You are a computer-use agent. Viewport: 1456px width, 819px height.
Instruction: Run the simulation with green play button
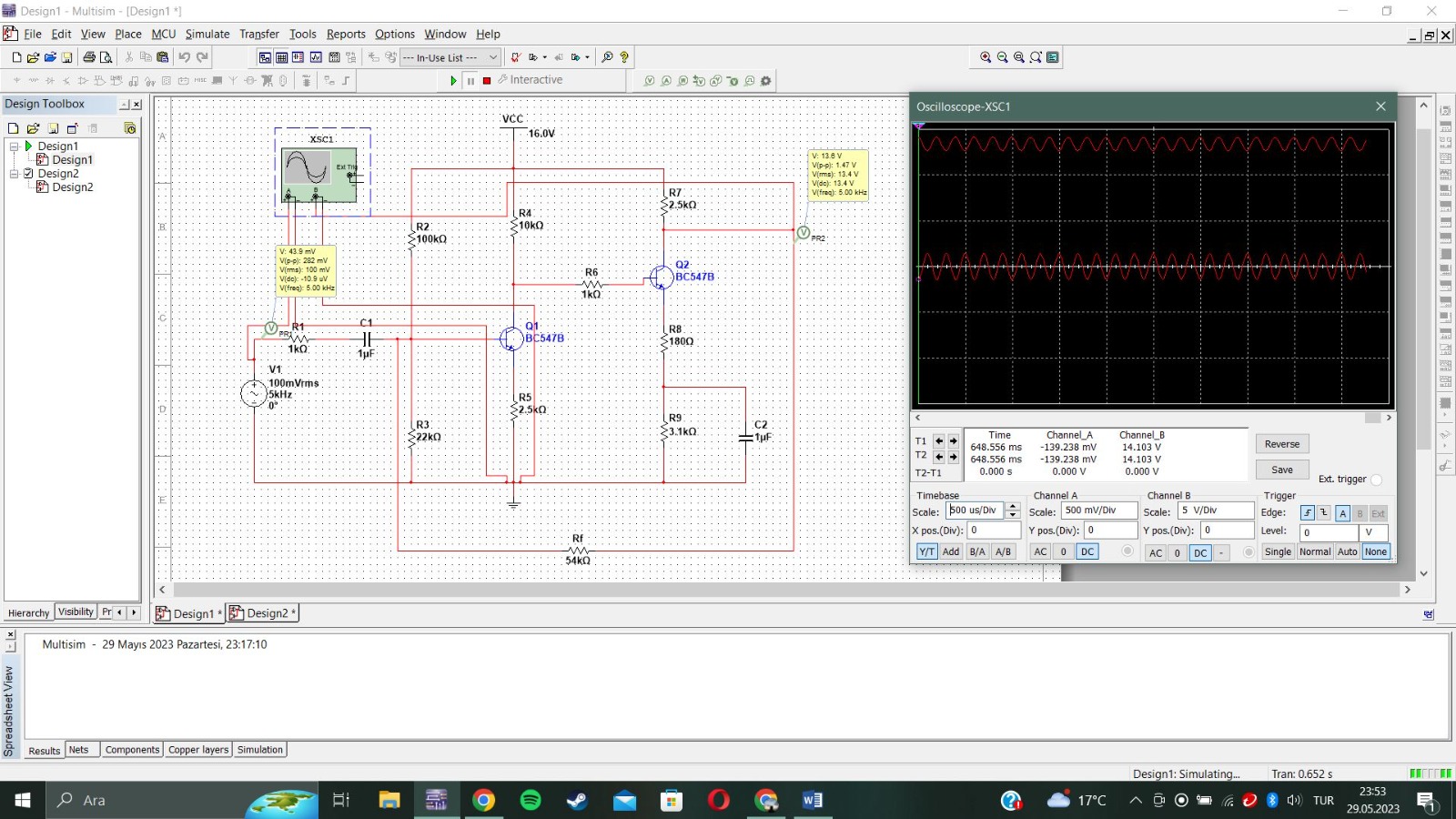[453, 80]
